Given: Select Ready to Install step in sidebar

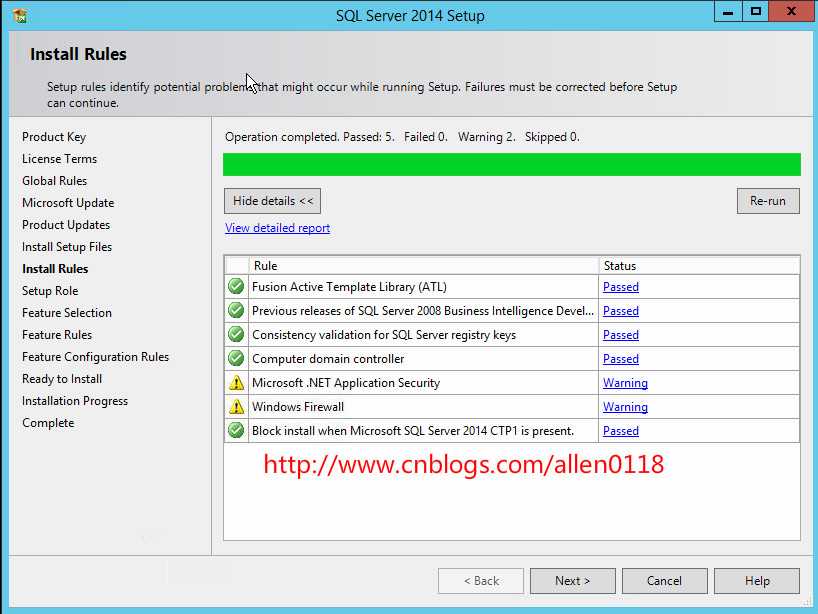Looking at the screenshot, I should click(x=62, y=379).
